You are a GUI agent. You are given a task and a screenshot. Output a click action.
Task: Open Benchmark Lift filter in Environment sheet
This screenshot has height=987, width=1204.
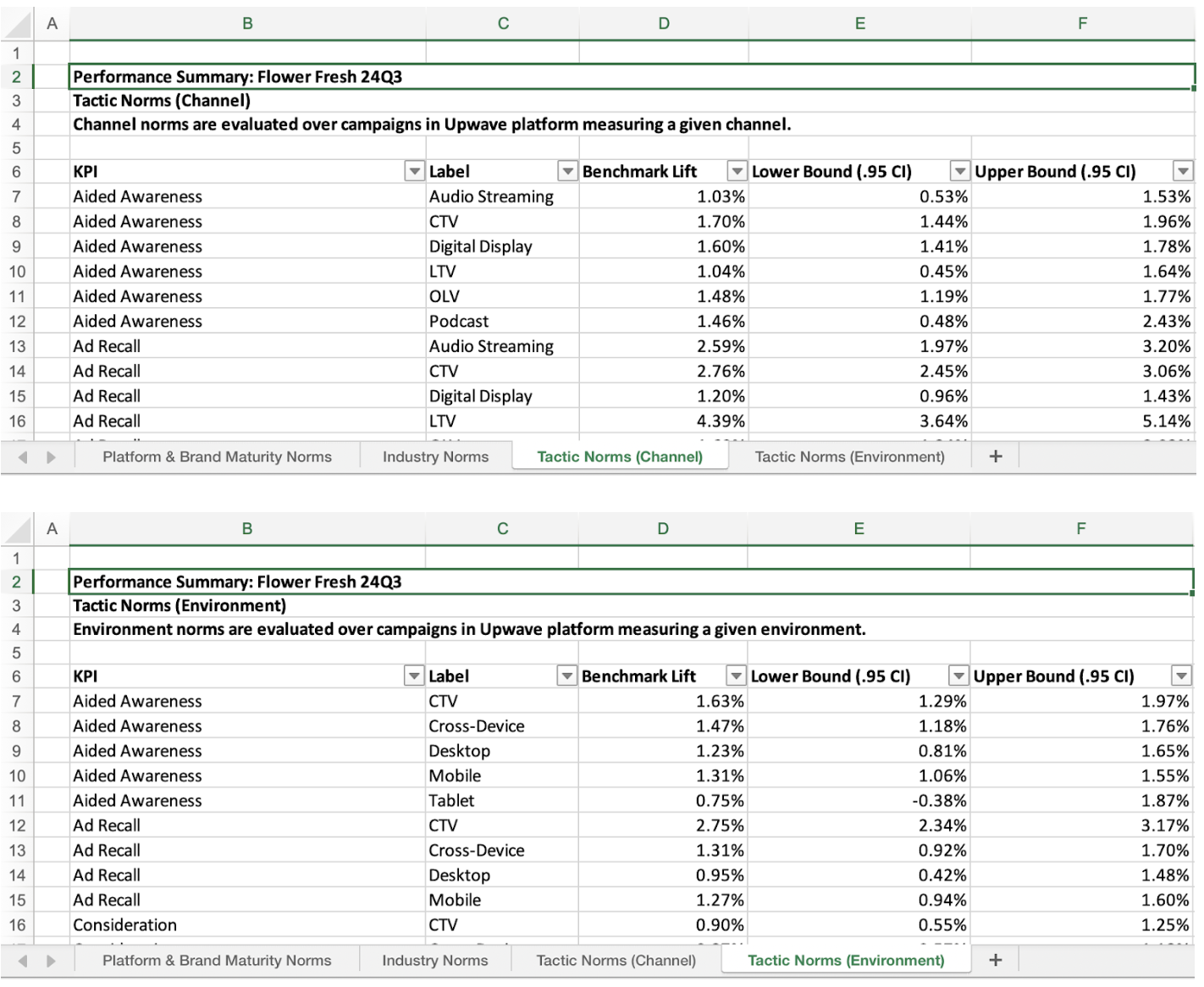(736, 676)
